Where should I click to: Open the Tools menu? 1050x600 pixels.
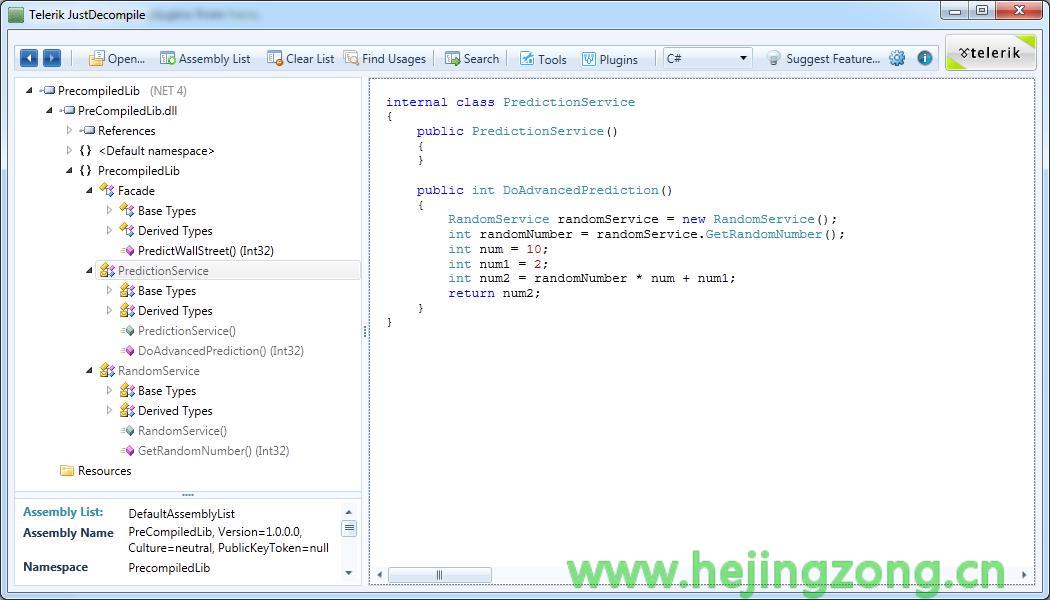pyautogui.click(x=543, y=59)
